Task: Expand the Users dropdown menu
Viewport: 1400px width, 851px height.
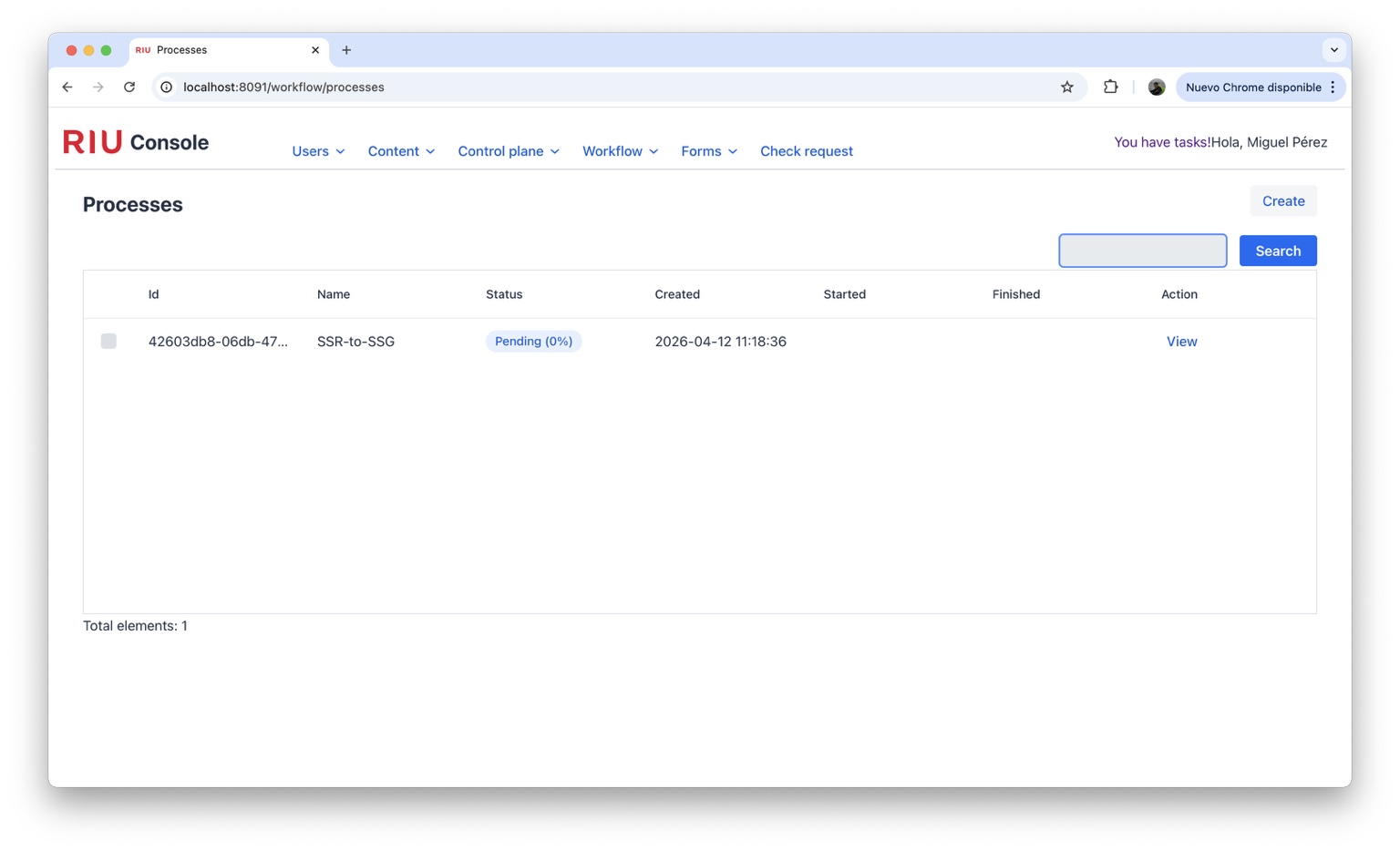Action: point(318,151)
